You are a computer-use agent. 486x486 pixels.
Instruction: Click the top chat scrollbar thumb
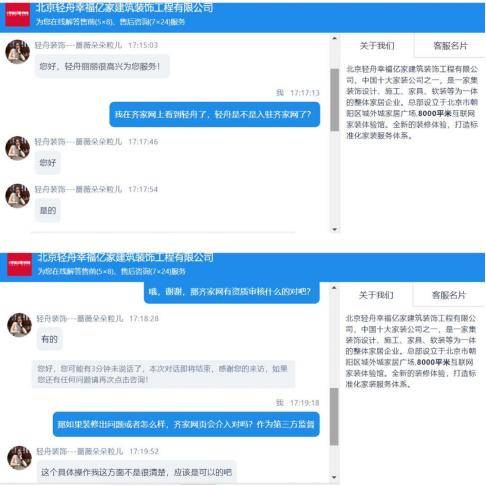(x=334, y=100)
